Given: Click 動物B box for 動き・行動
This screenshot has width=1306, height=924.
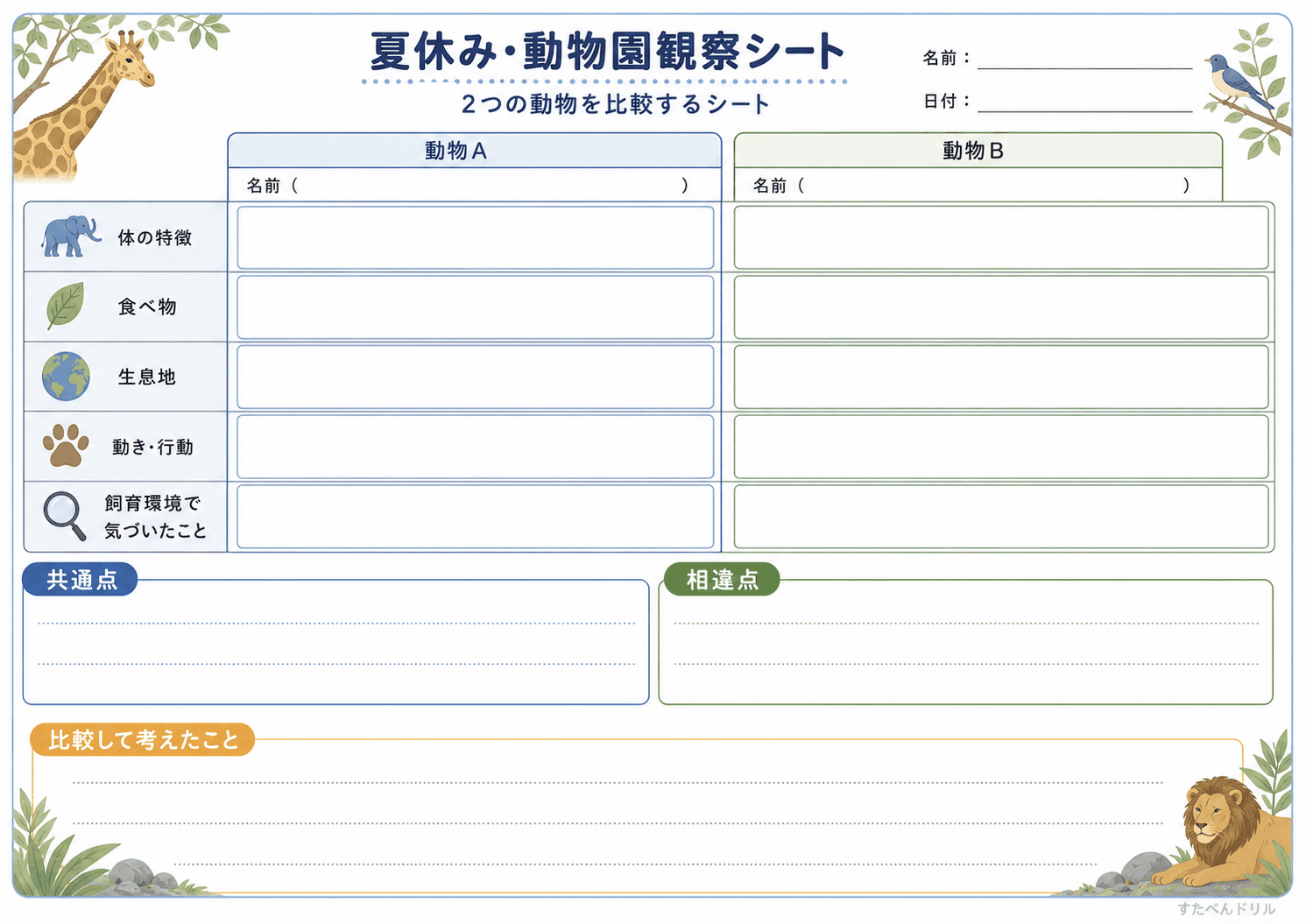Looking at the screenshot, I should coord(1001,447).
